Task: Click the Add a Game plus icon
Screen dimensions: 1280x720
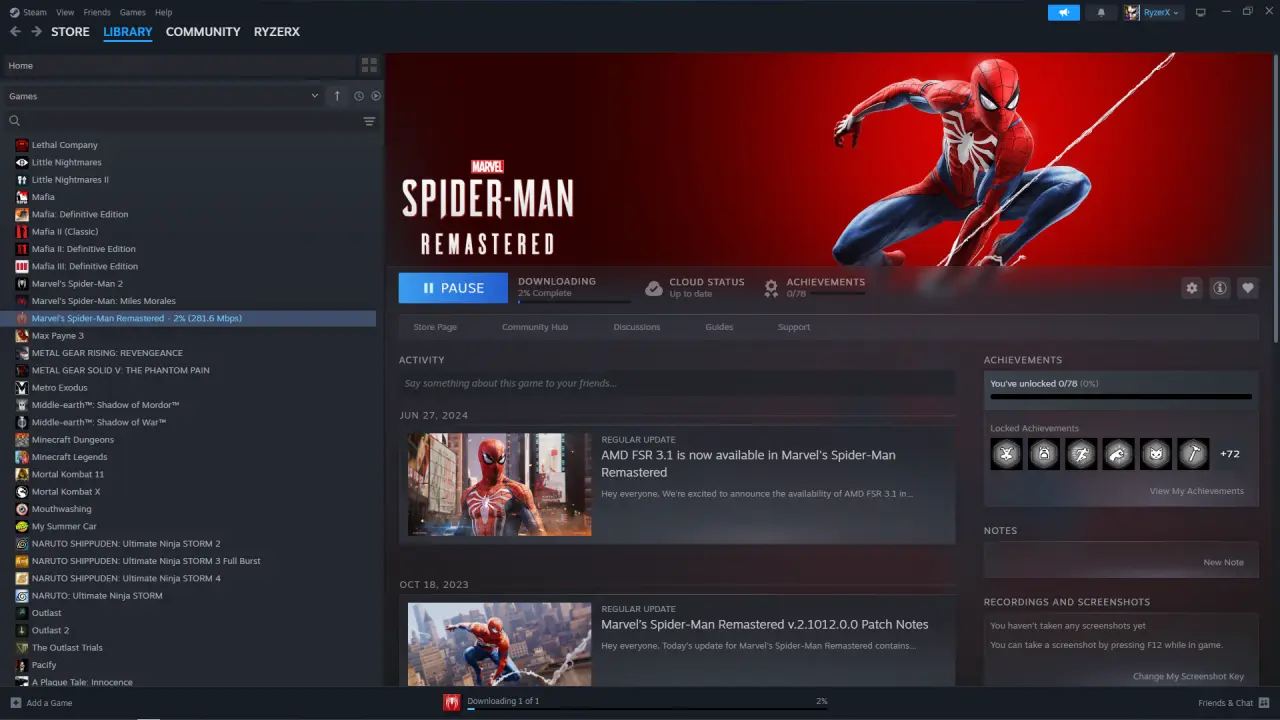Action: point(15,703)
